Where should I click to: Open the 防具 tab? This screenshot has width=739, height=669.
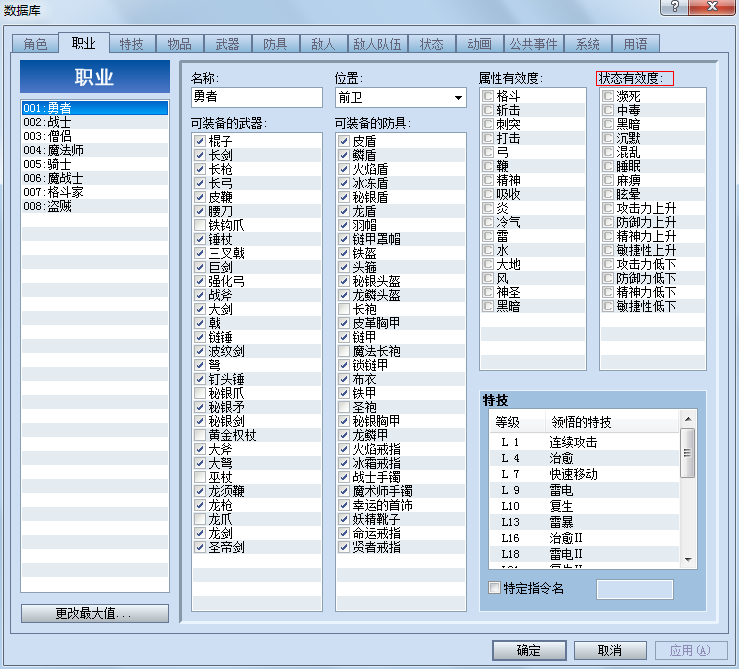(x=275, y=44)
